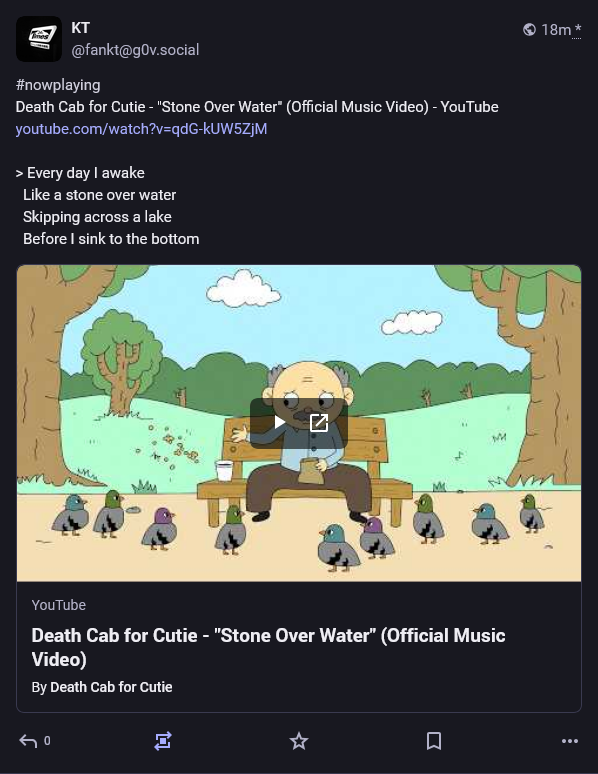This screenshot has height=774, width=598.
Task: Open the post by clicking the lyrics text
Action: 108,206
